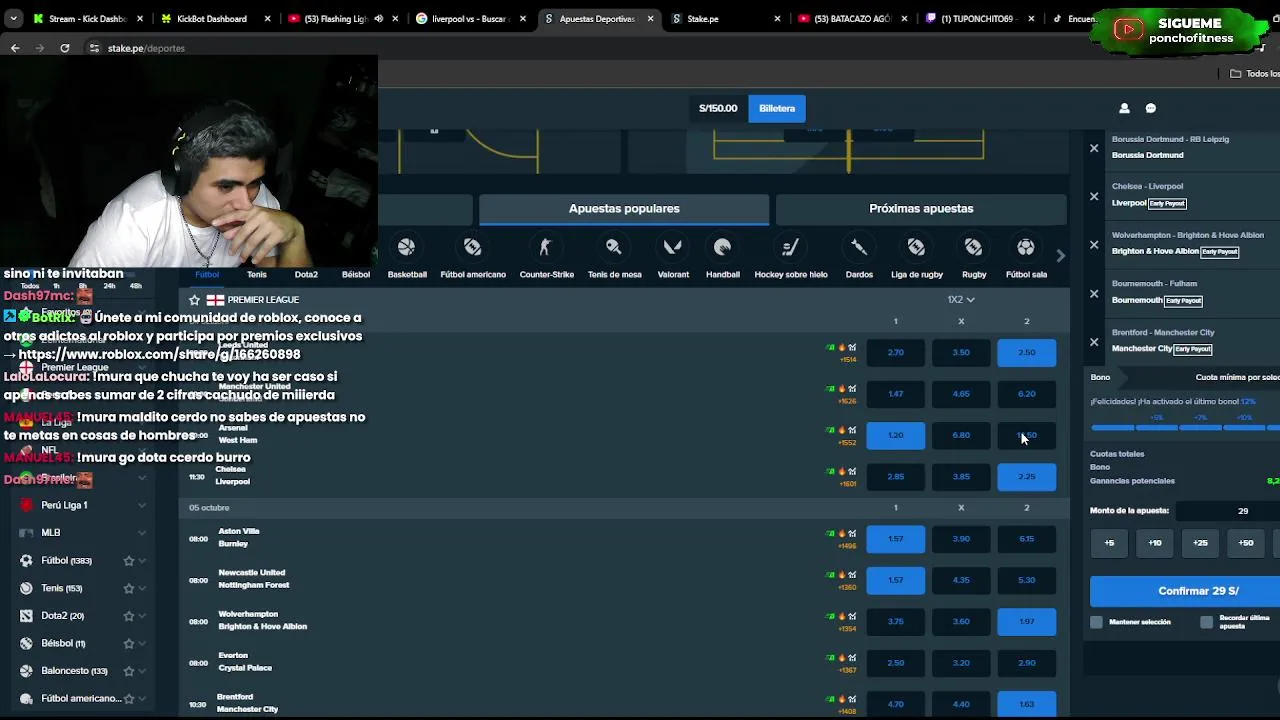The image size is (1280, 720).
Task: Click the bonus progress bar
Action: tap(1185, 428)
